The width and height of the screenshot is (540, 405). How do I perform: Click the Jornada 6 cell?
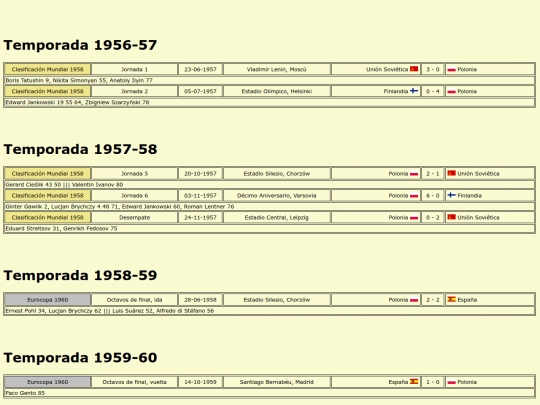point(134,196)
